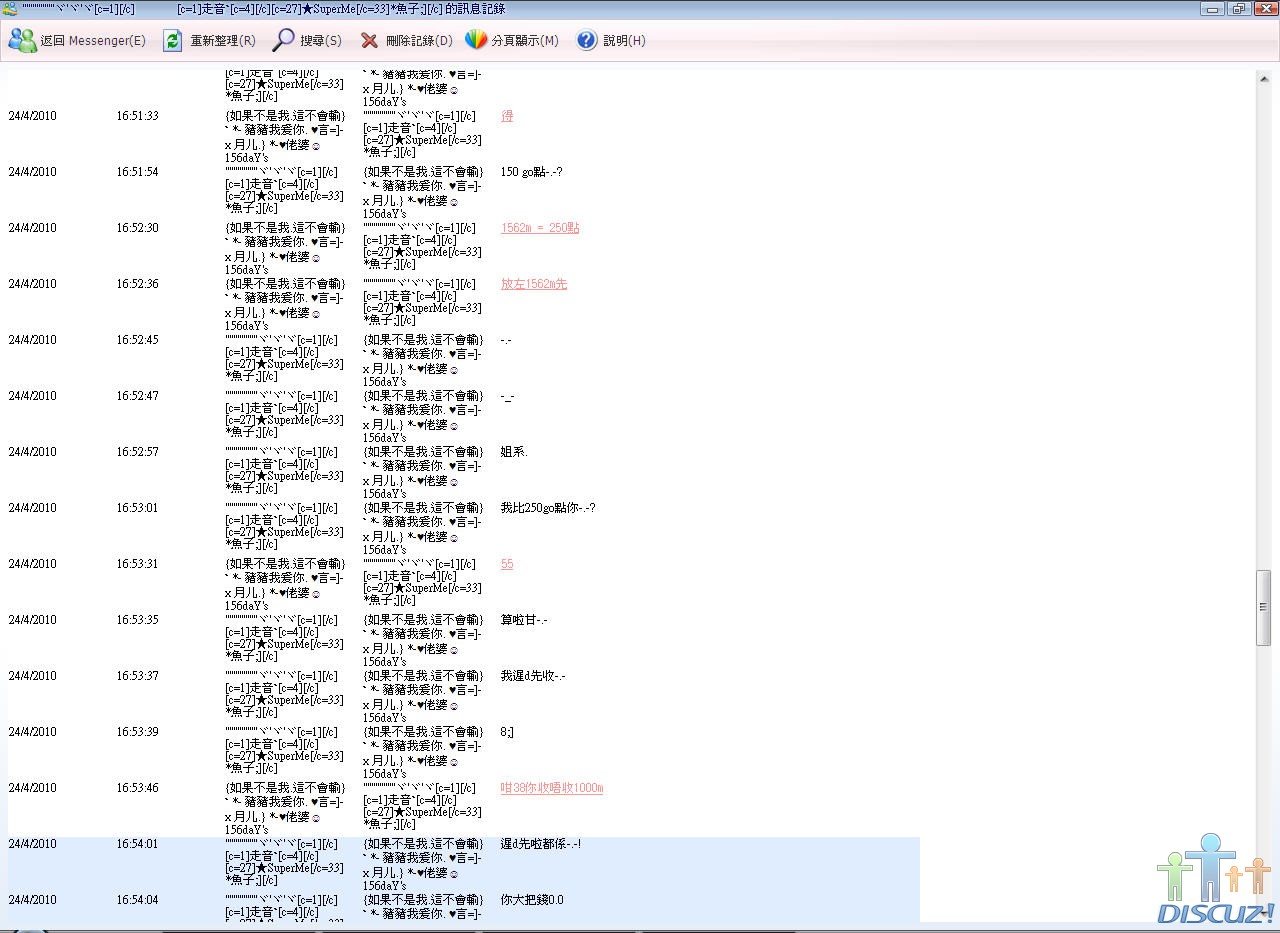The width and height of the screenshot is (1280, 933).
Task: Select the message 你大把錢0.0
Action: pos(532,900)
